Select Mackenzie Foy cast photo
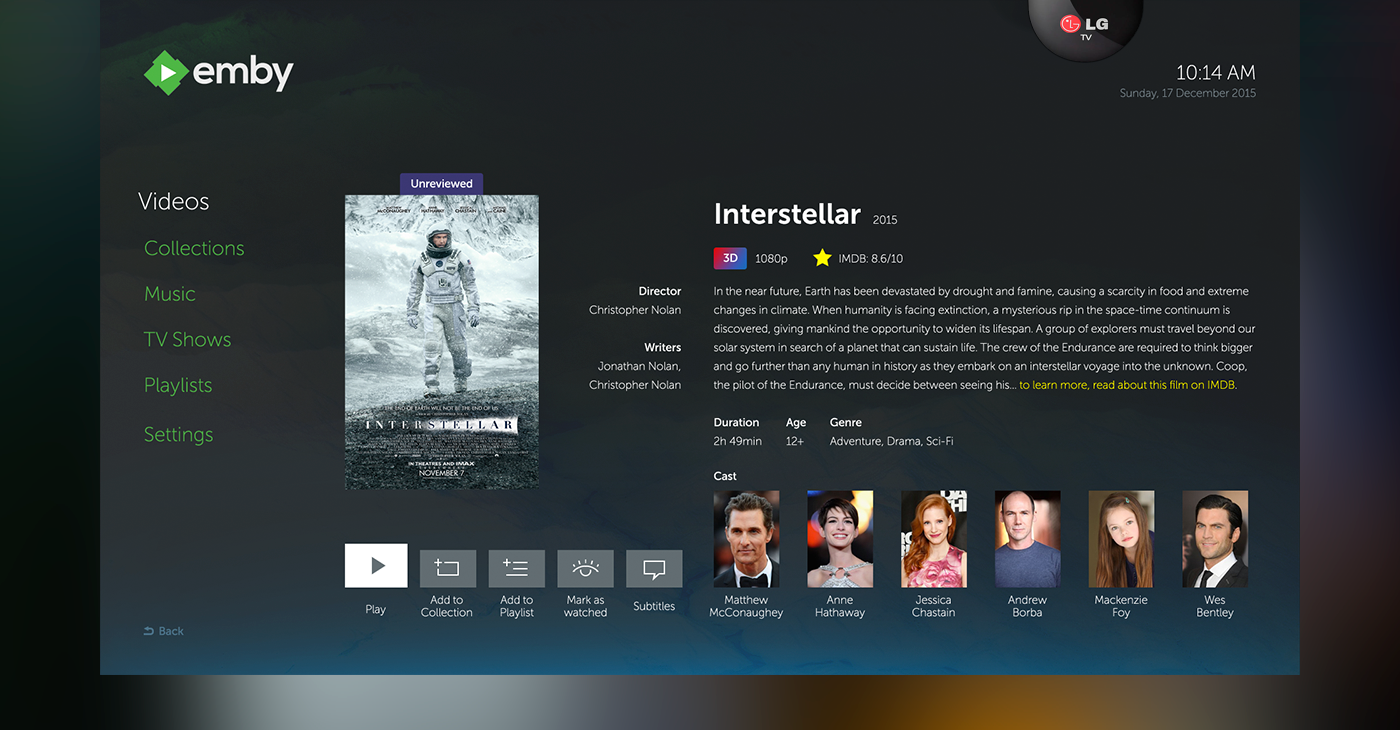This screenshot has height=730, width=1400. coord(1121,539)
